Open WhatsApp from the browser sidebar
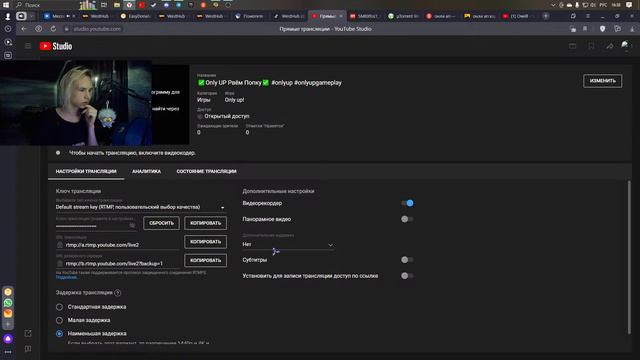This screenshot has height=360, width=640. click(x=8, y=303)
